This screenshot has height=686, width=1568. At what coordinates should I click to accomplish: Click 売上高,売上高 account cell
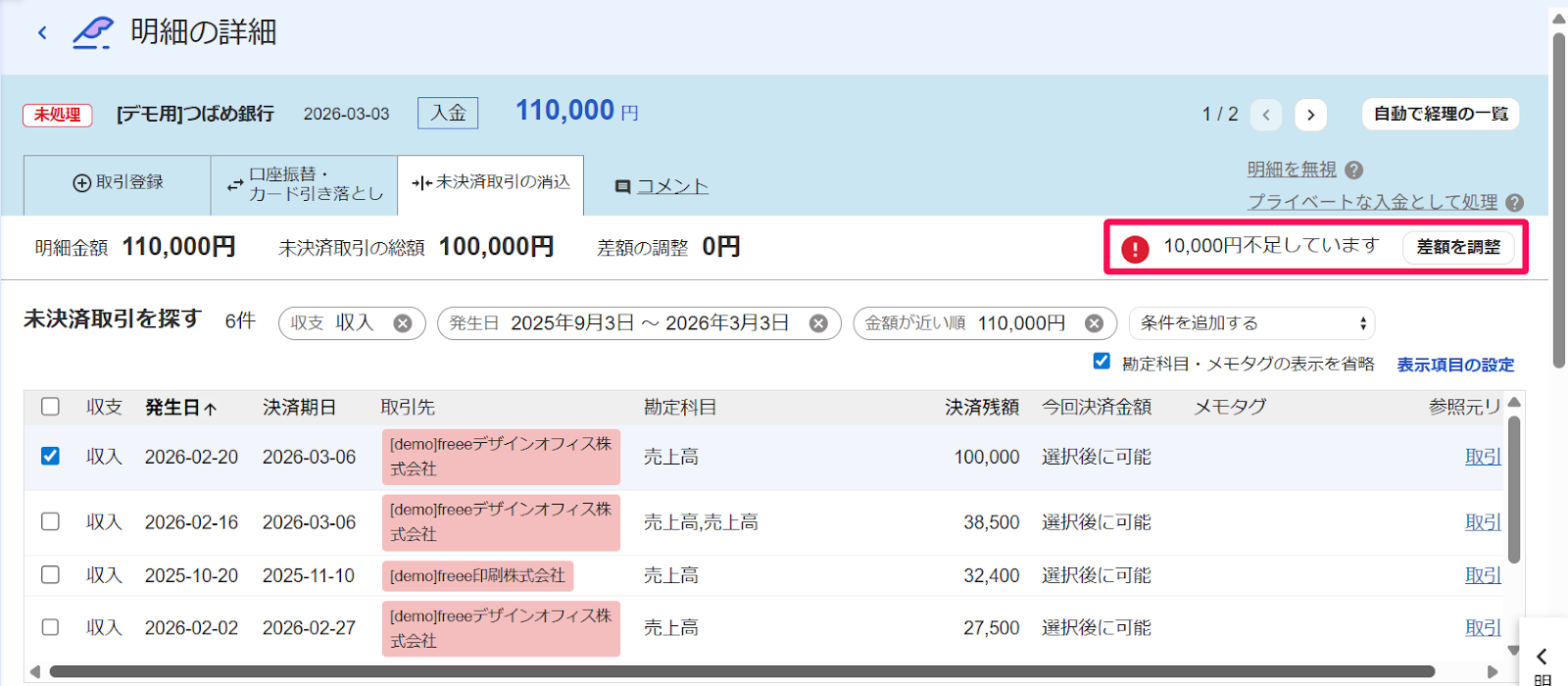tap(701, 522)
